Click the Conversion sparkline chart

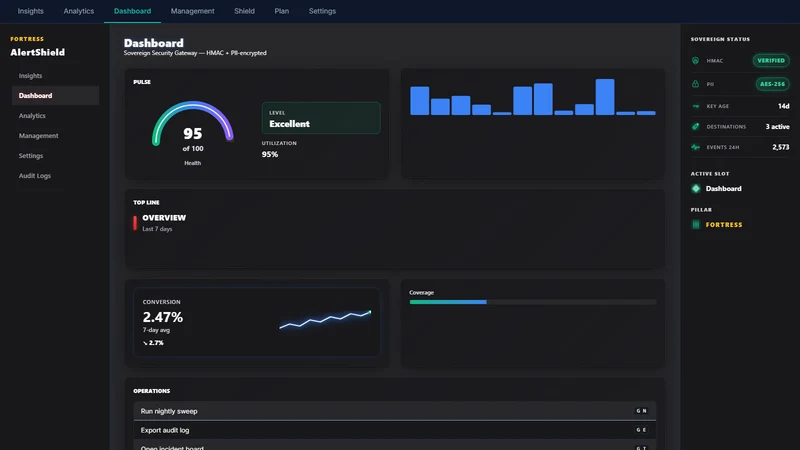[325, 320]
